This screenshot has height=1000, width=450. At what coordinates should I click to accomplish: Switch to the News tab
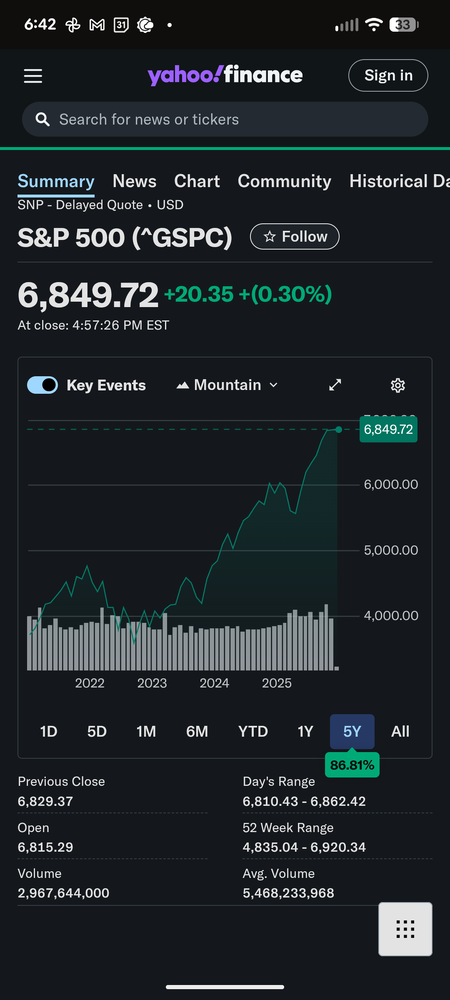tap(134, 181)
